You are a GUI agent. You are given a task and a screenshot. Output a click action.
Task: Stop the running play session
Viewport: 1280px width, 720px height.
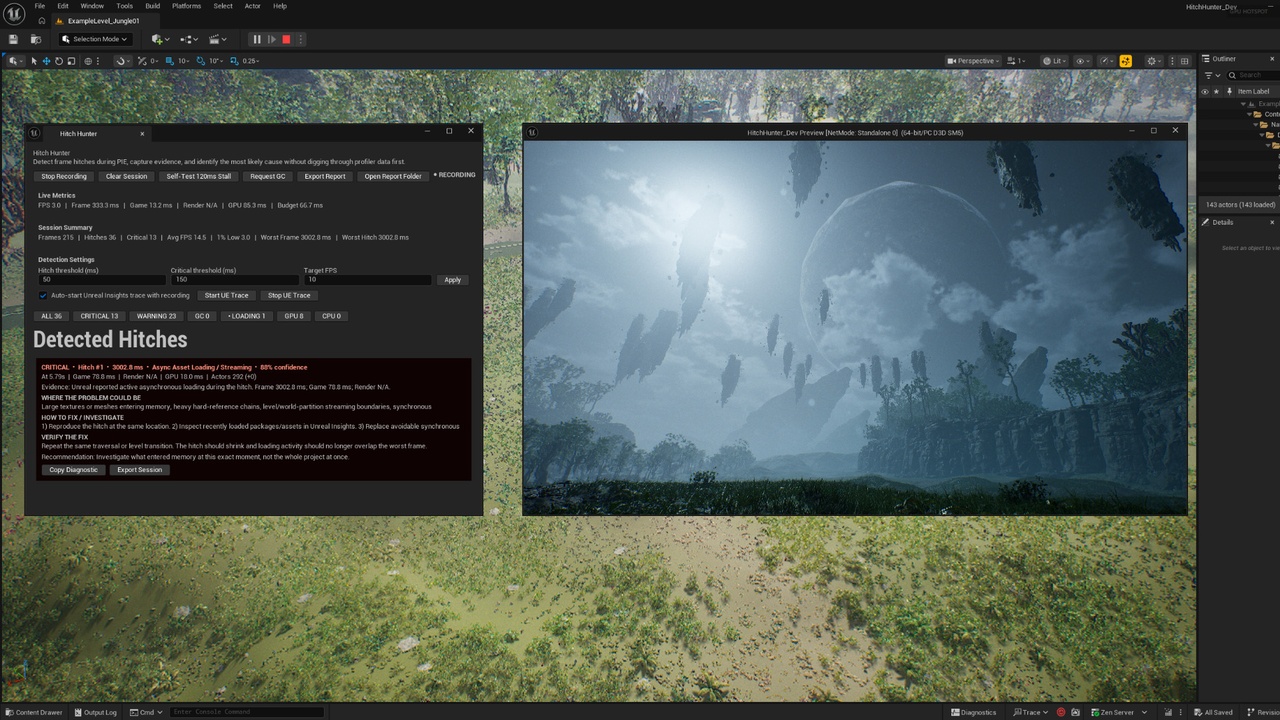[286, 39]
